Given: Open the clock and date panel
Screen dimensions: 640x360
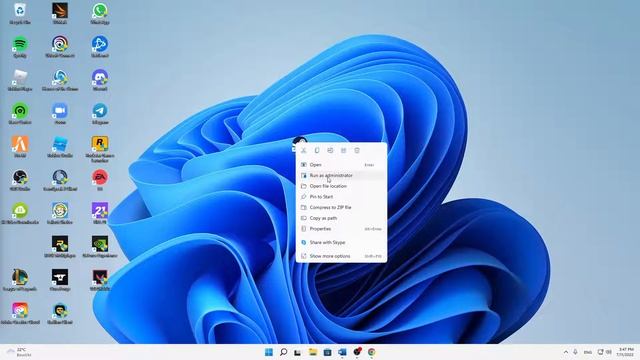Looking at the screenshot, I should tap(626, 352).
